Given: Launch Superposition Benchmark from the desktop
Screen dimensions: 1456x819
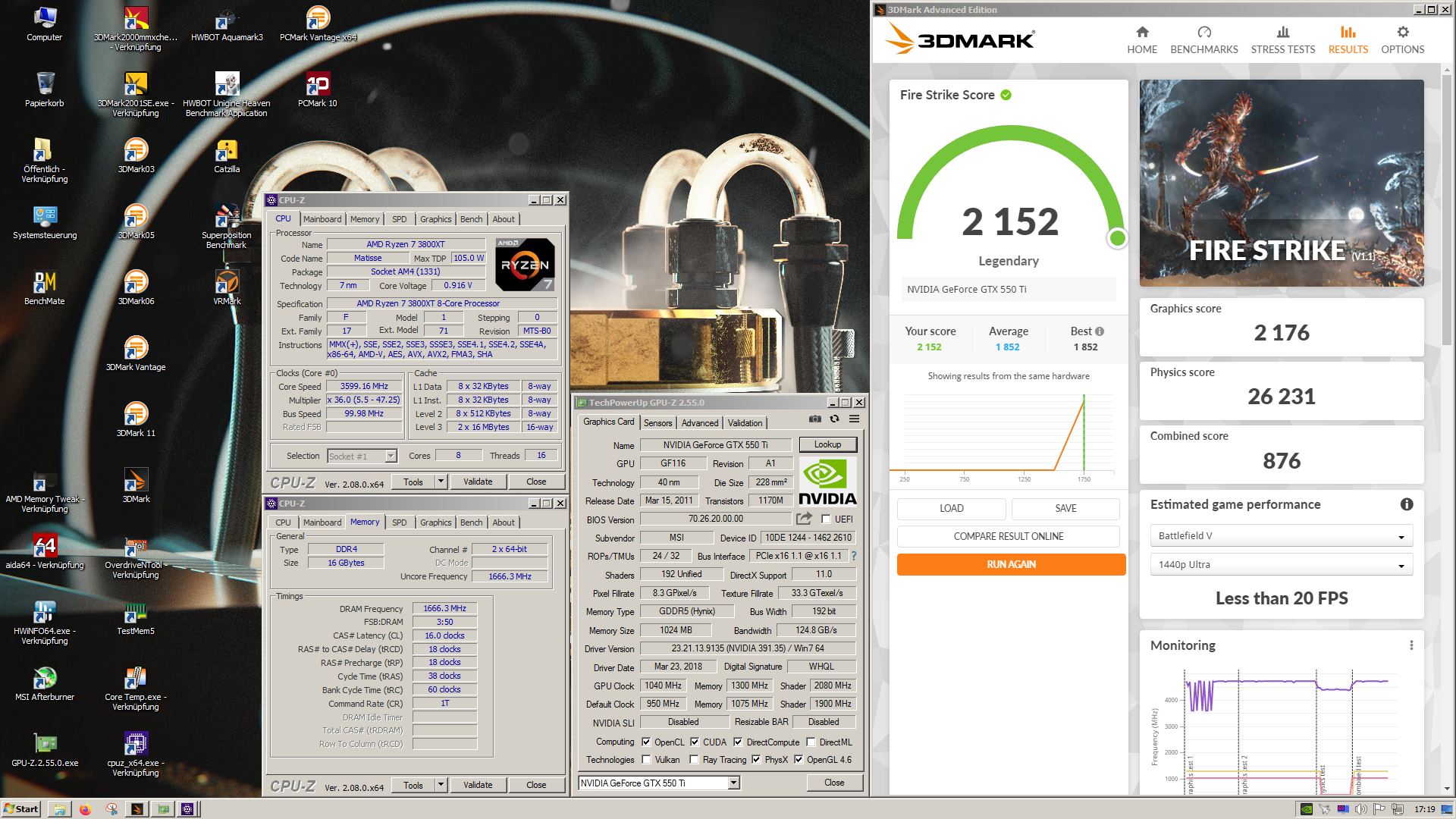Looking at the screenshot, I should point(227,226).
